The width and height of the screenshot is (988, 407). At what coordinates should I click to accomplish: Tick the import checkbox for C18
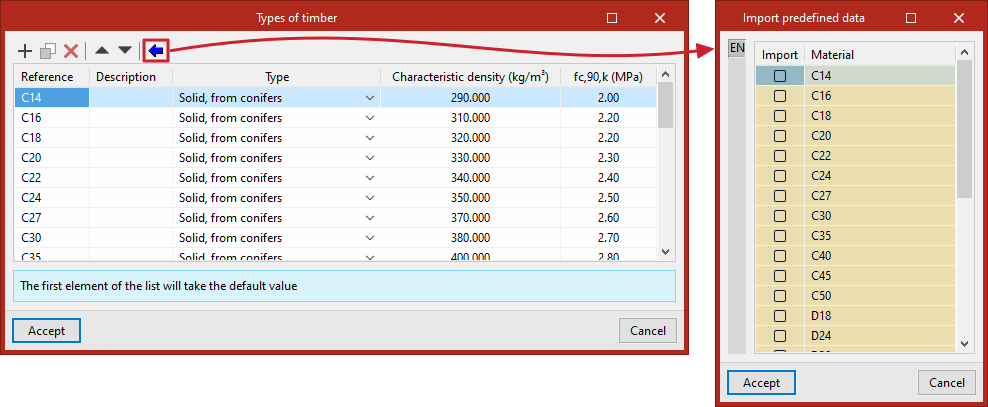tap(780, 116)
